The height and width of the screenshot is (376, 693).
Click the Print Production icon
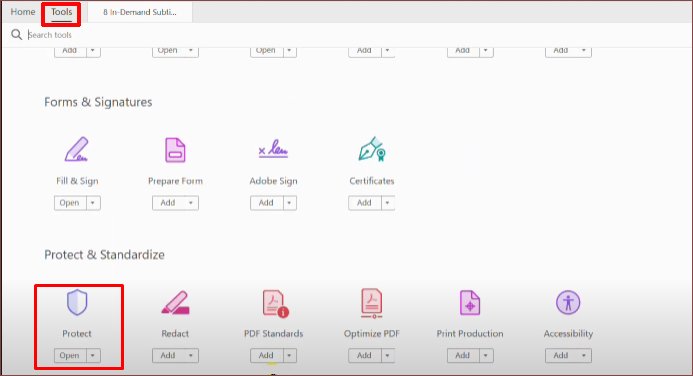pos(470,303)
